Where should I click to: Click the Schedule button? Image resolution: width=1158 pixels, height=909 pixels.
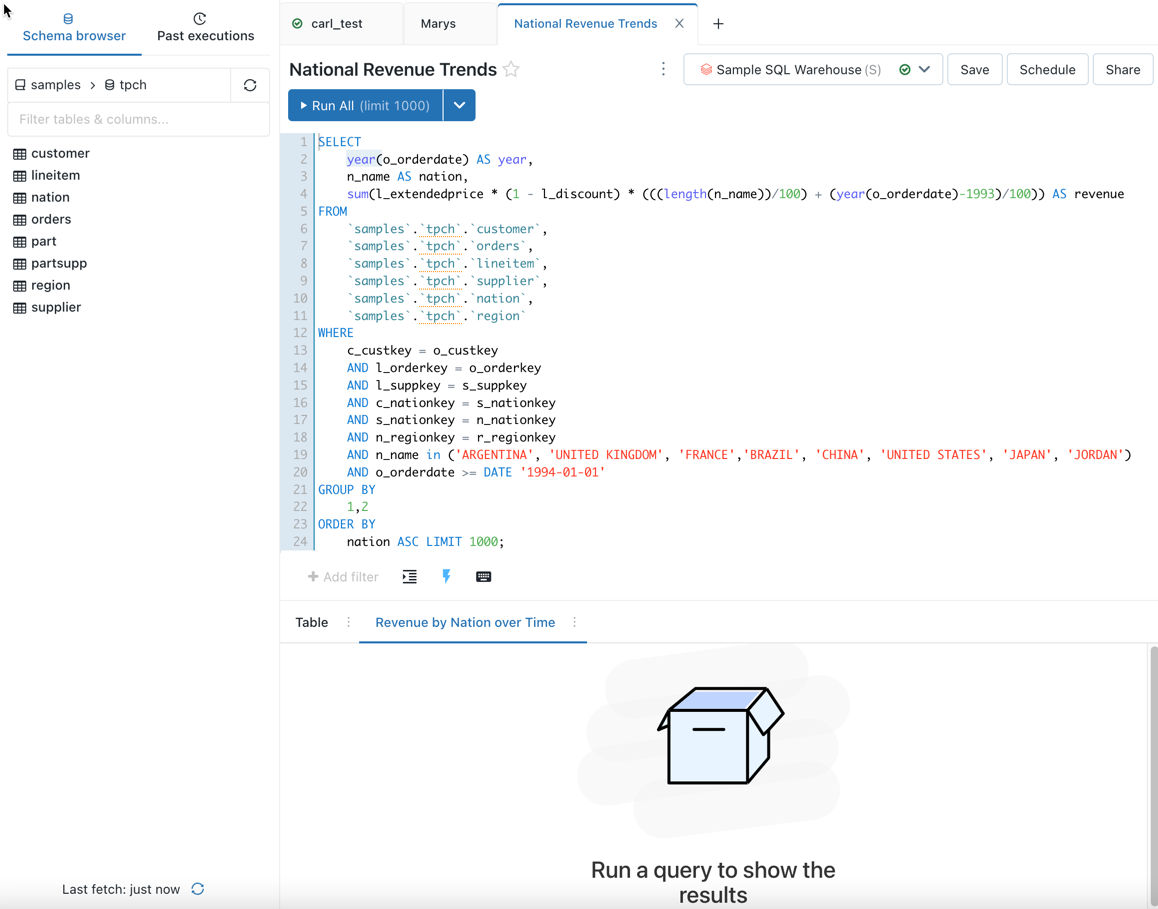1047,70
